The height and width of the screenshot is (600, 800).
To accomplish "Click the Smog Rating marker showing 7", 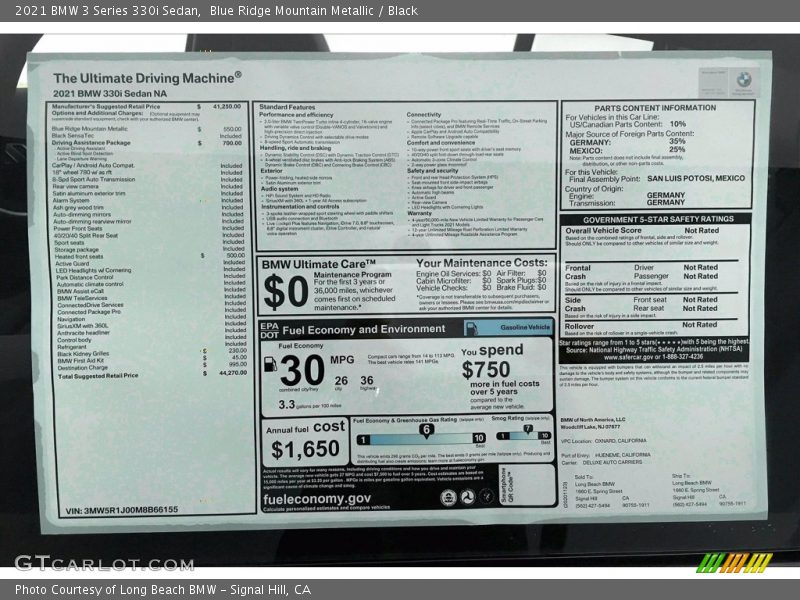I will tap(527, 426).
